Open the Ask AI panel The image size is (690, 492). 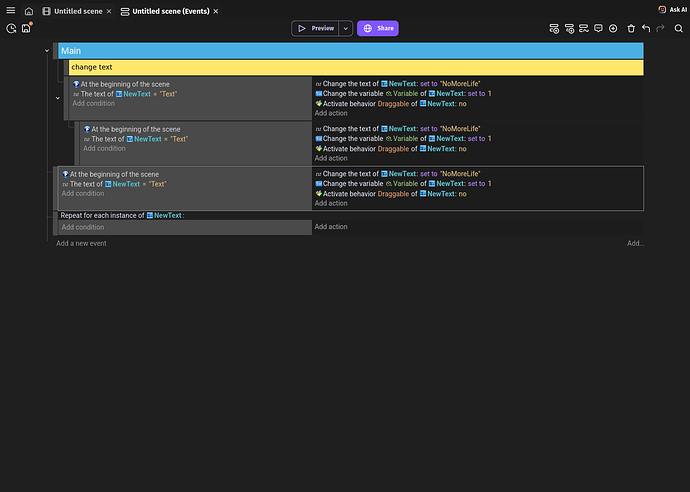[x=671, y=9]
